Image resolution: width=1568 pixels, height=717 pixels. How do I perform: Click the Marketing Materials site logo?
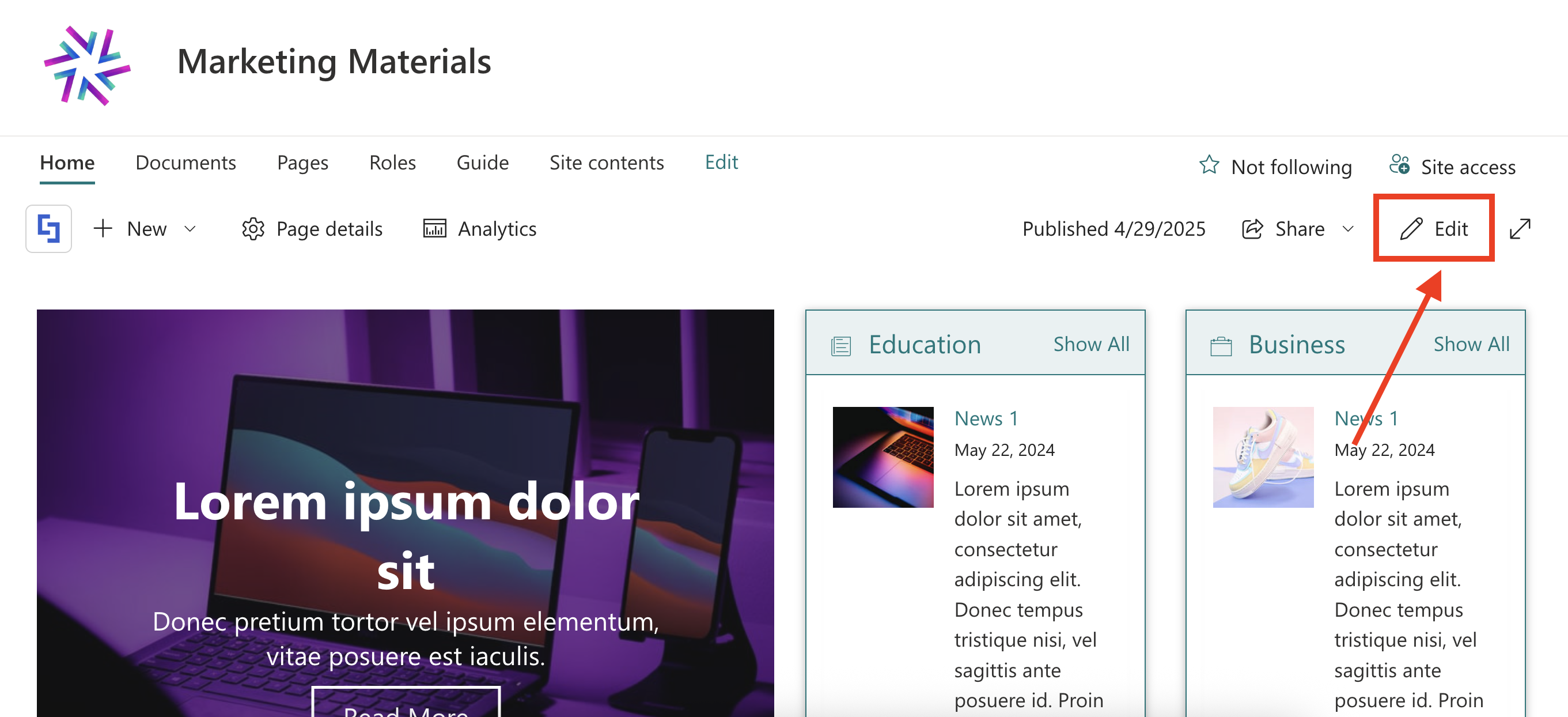pyautogui.click(x=87, y=65)
